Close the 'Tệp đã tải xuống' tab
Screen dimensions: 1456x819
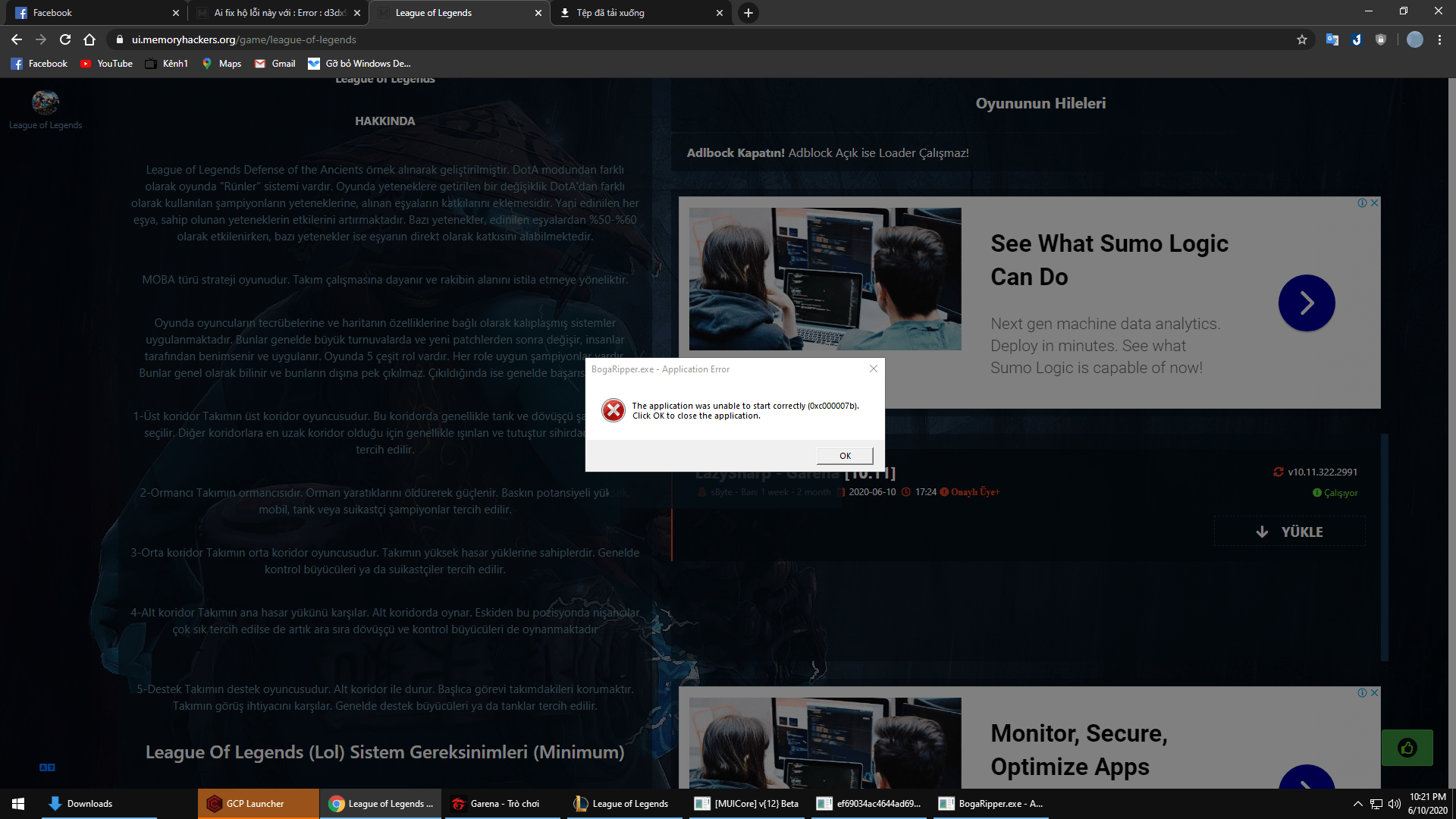click(x=720, y=13)
